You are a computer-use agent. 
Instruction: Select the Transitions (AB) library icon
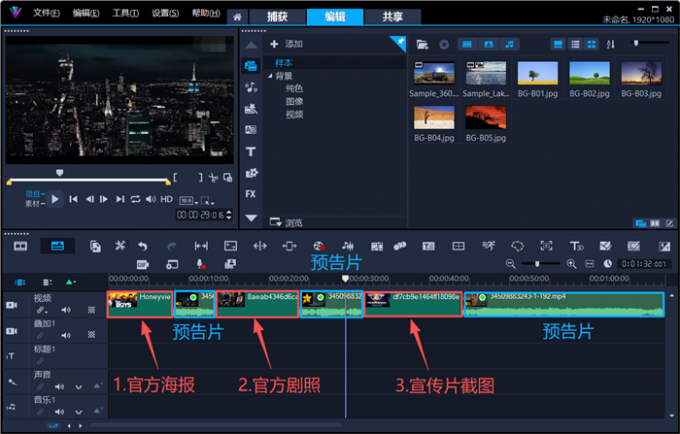(251, 130)
